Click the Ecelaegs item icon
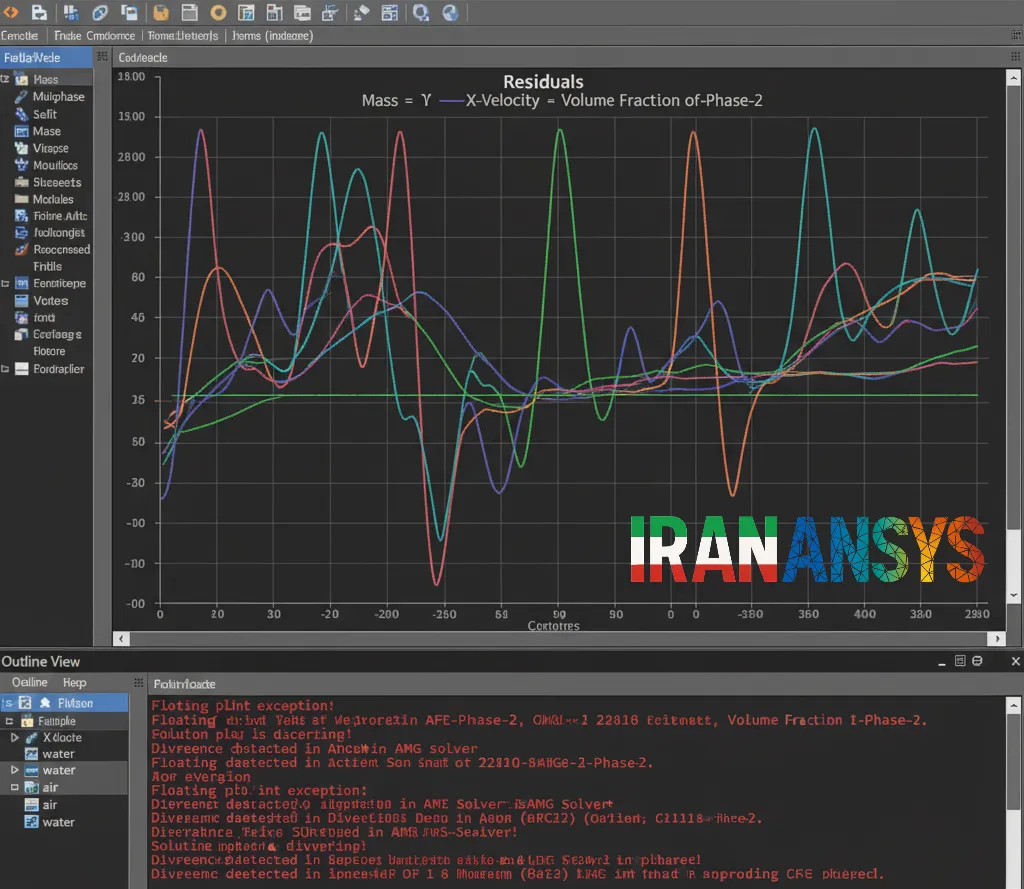 [x=22, y=334]
